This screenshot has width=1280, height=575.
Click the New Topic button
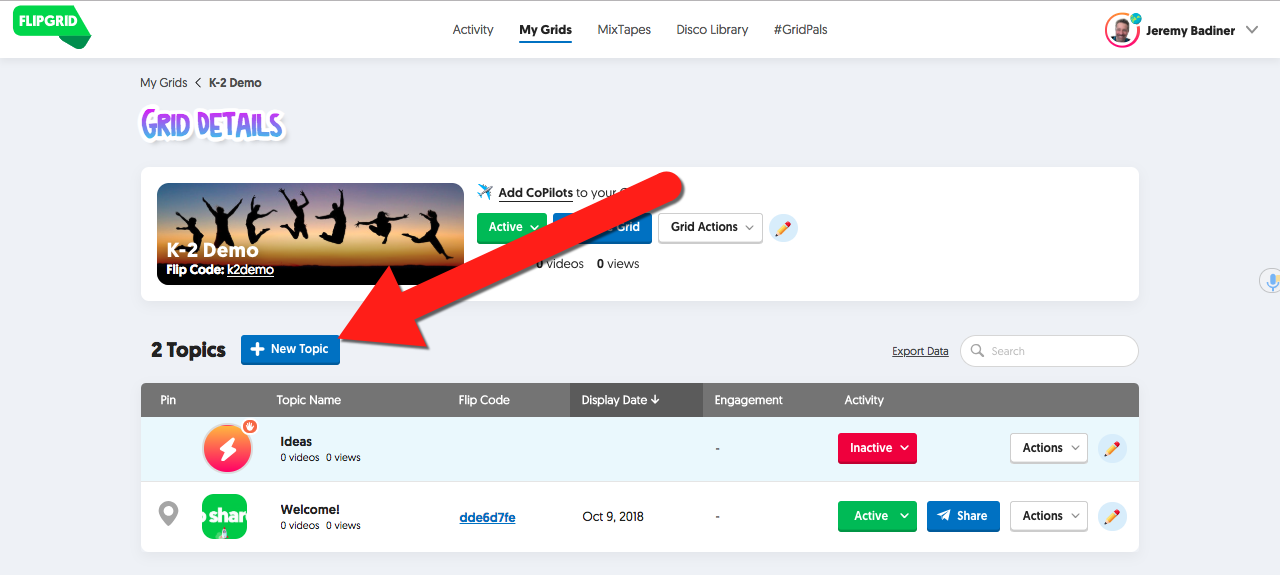pyautogui.click(x=290, y=349)
